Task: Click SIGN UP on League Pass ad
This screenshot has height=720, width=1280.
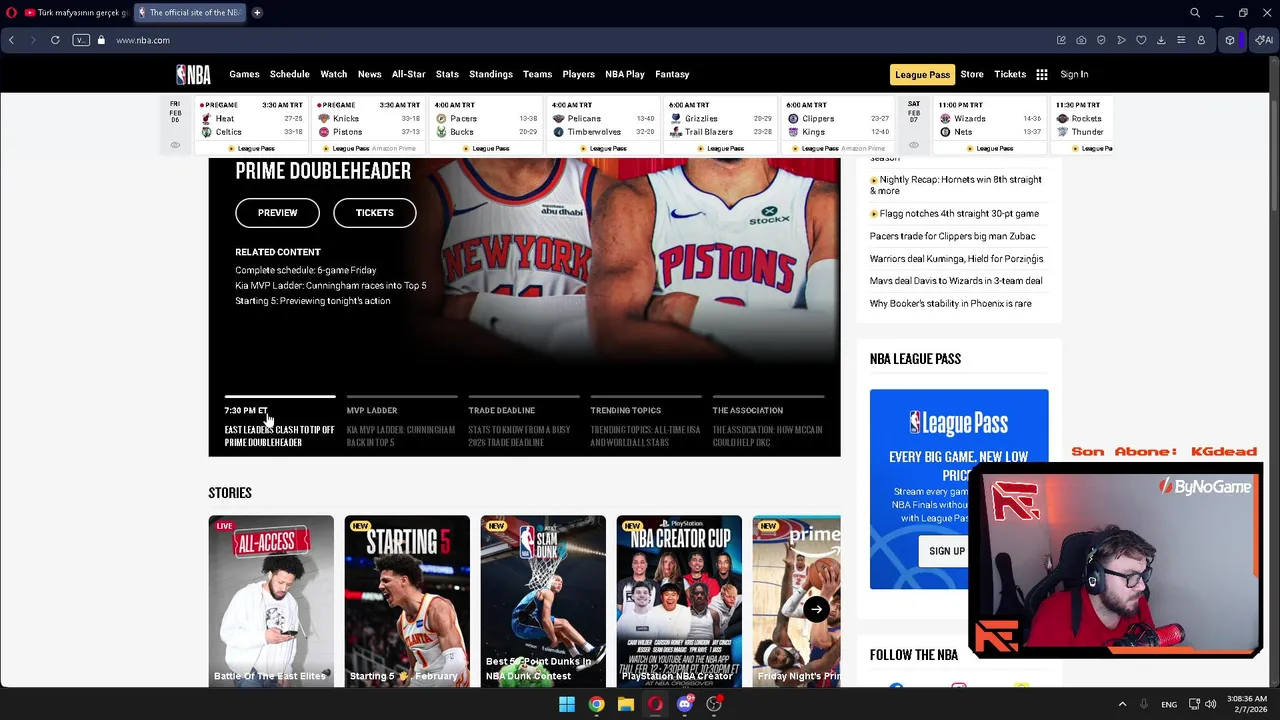Action: 946,551
